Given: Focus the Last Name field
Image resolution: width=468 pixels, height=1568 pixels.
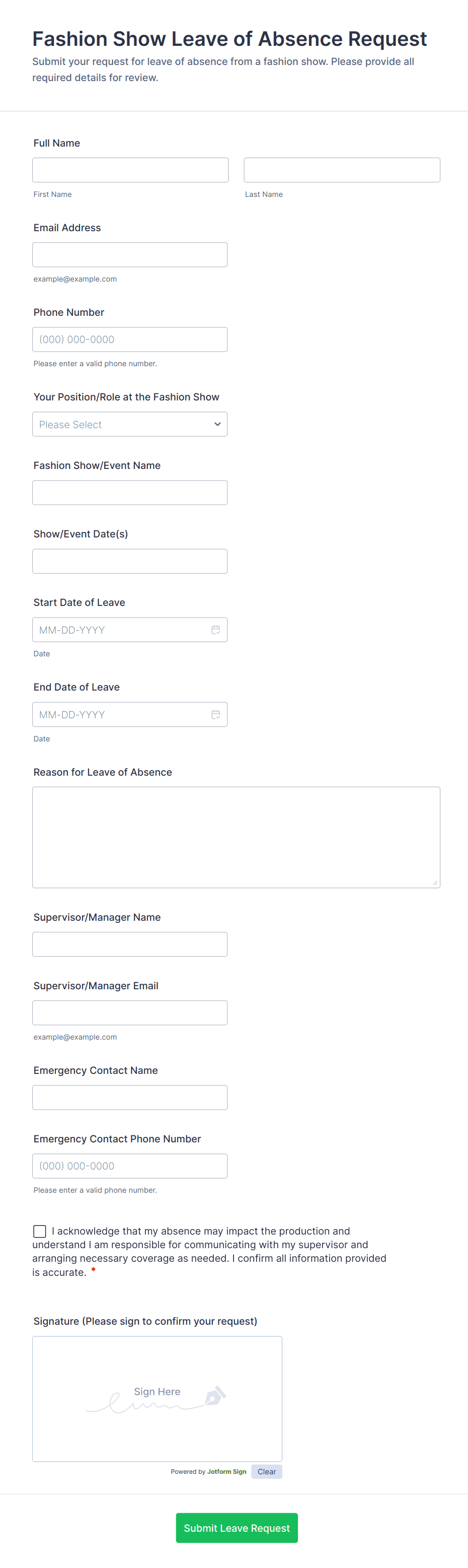Looking at the screenshot, I should click(x=342, y=170).
